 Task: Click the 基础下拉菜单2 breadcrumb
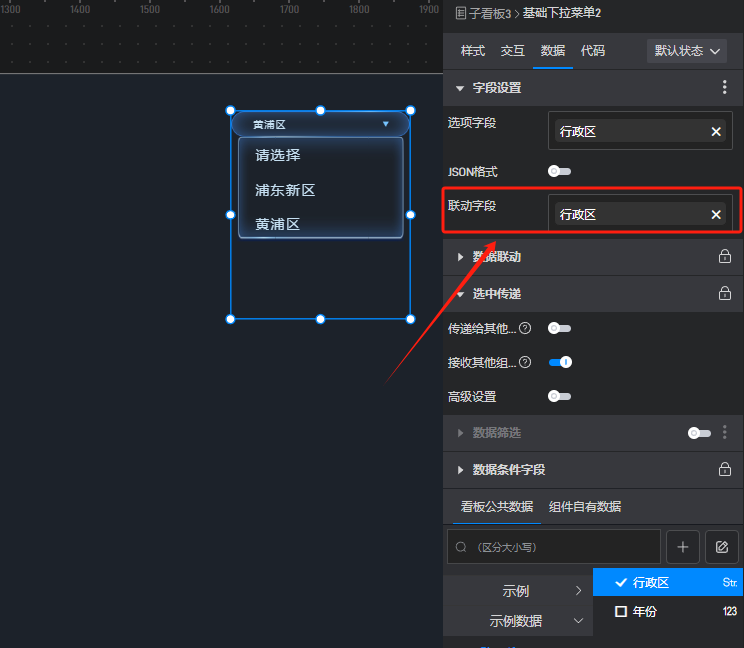tap(562, 13)
